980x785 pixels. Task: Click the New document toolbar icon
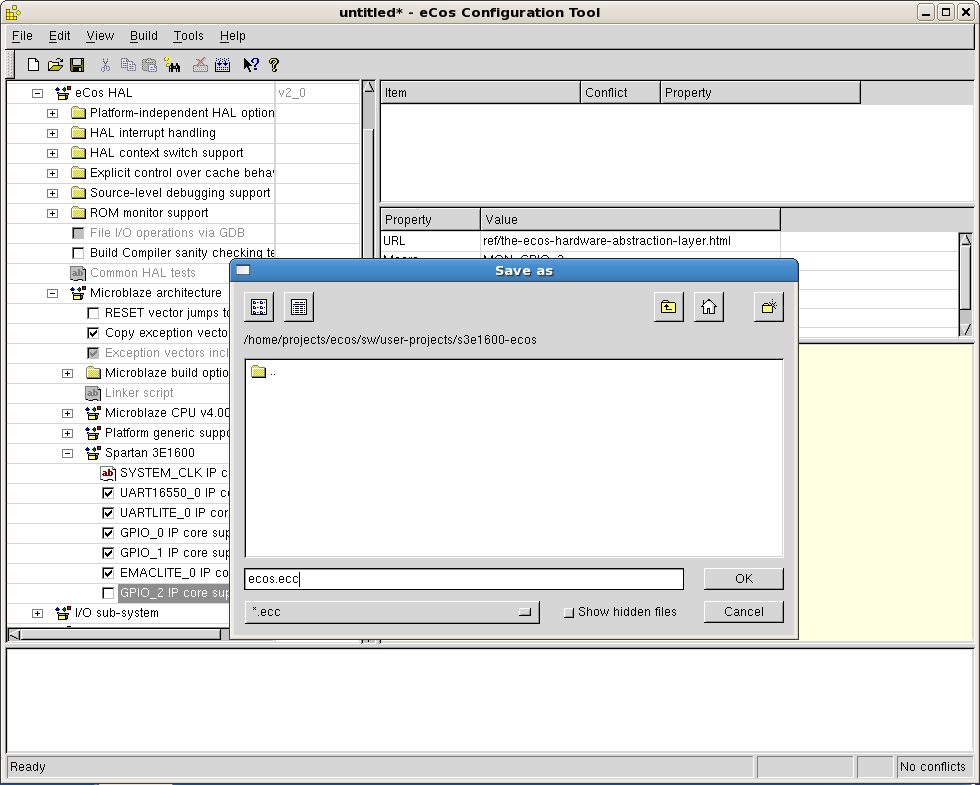pos(33,65)
